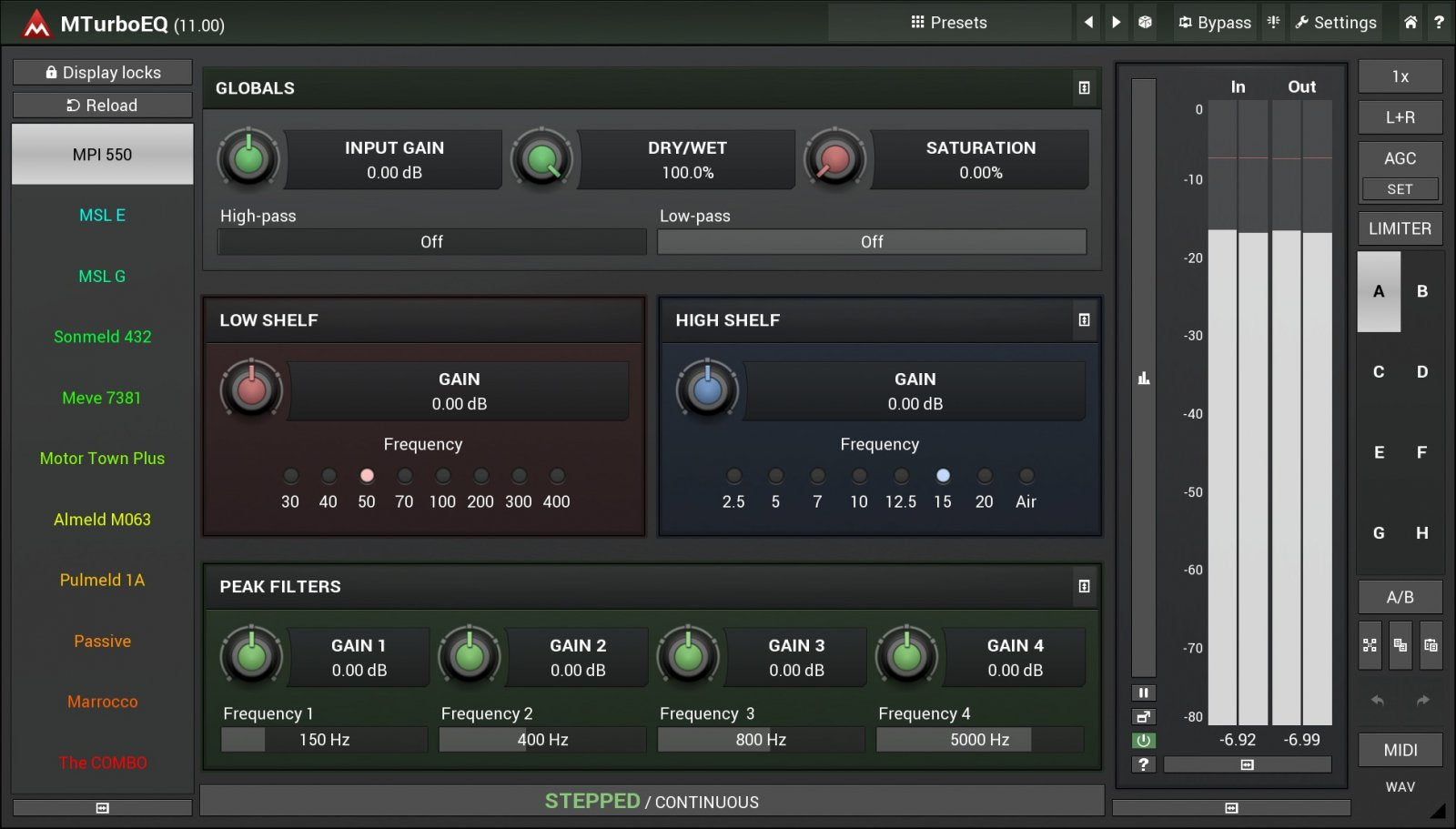Click the home icon in the top bar
The width and height of the screenshot is (1456, 829).
coord(1410,23)
